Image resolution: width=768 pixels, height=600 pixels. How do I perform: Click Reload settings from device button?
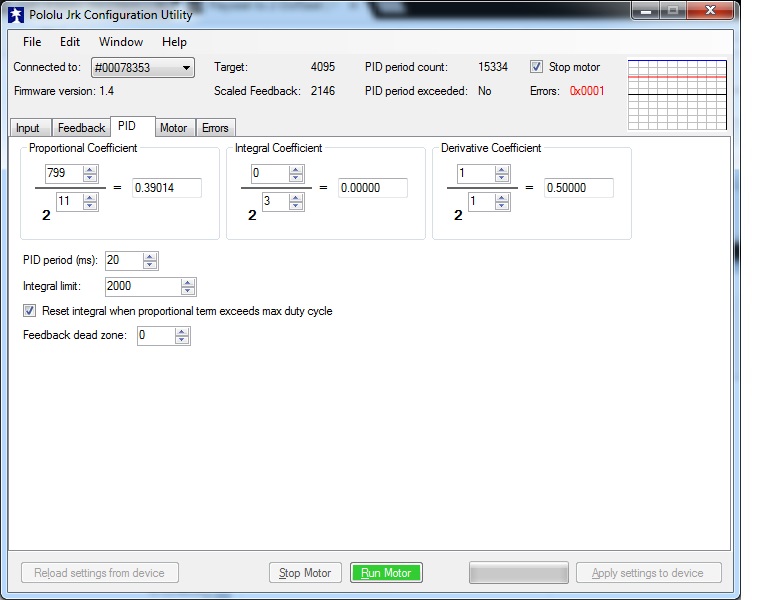point(100,573)
